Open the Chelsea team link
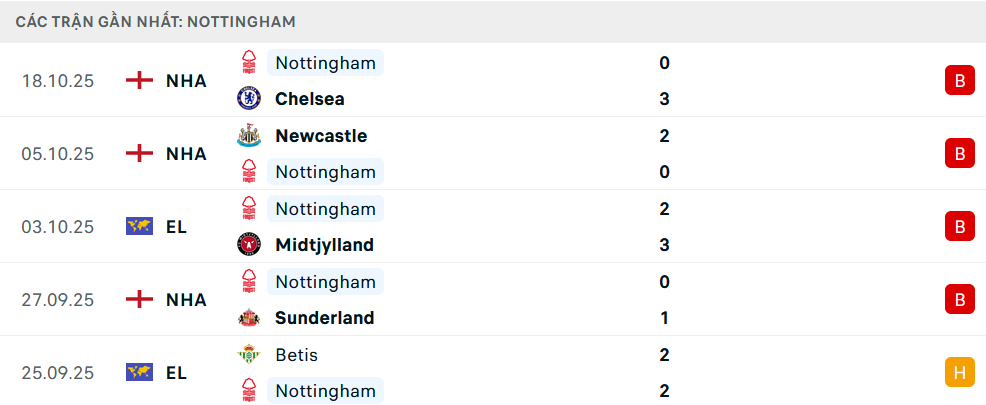The image size is (986, 405). 309,99
